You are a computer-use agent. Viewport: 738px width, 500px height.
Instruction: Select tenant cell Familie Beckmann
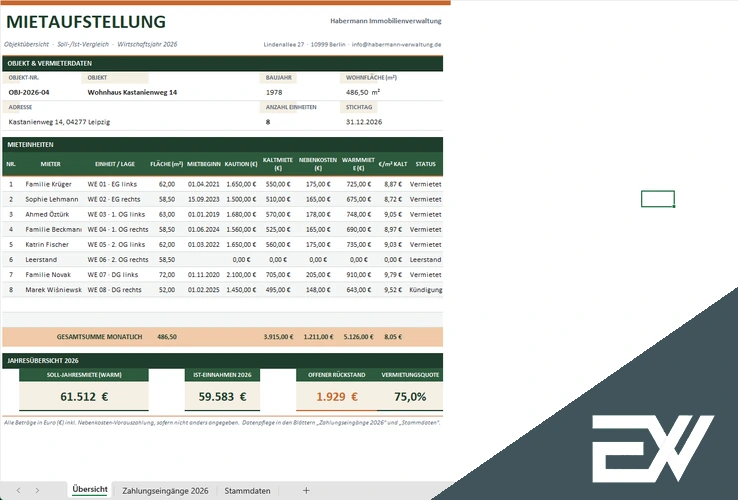[53, 229]
